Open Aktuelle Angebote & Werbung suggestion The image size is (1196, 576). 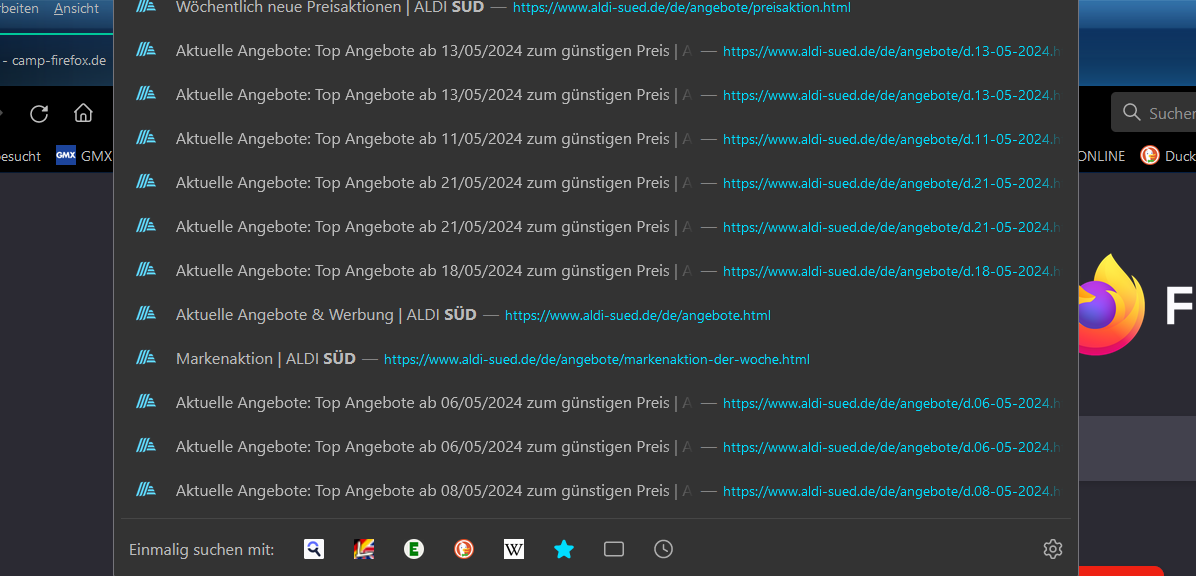pos(596,315)
